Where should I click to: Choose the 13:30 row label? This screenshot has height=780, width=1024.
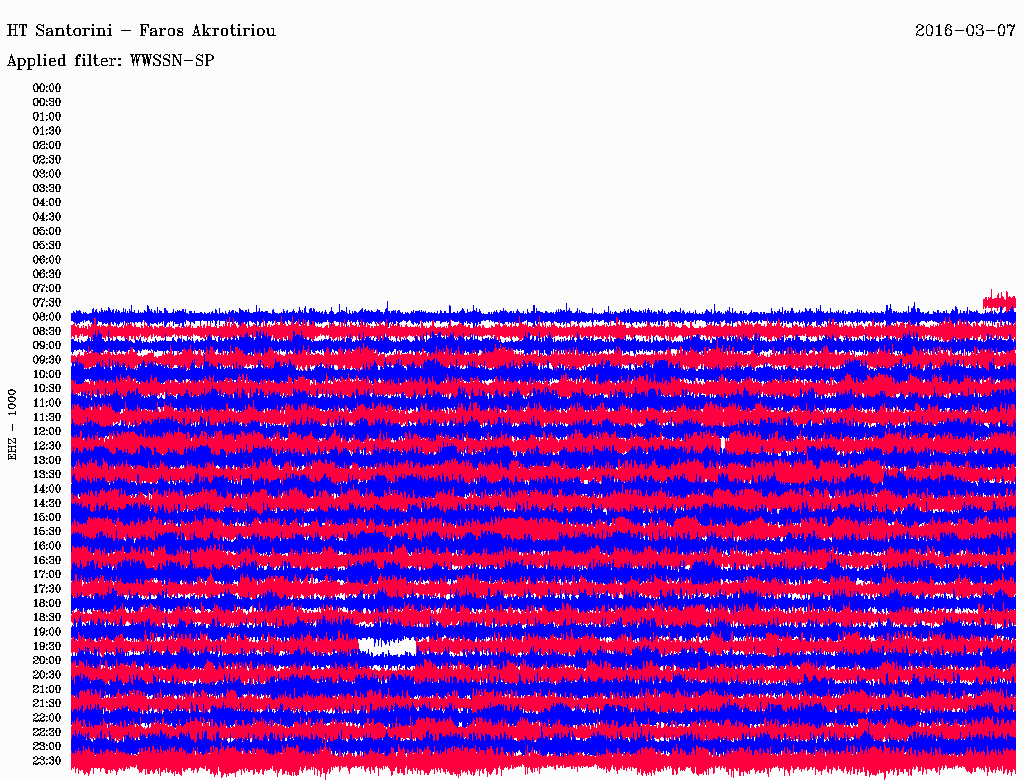pyautogui.click(x=47, y=474)
